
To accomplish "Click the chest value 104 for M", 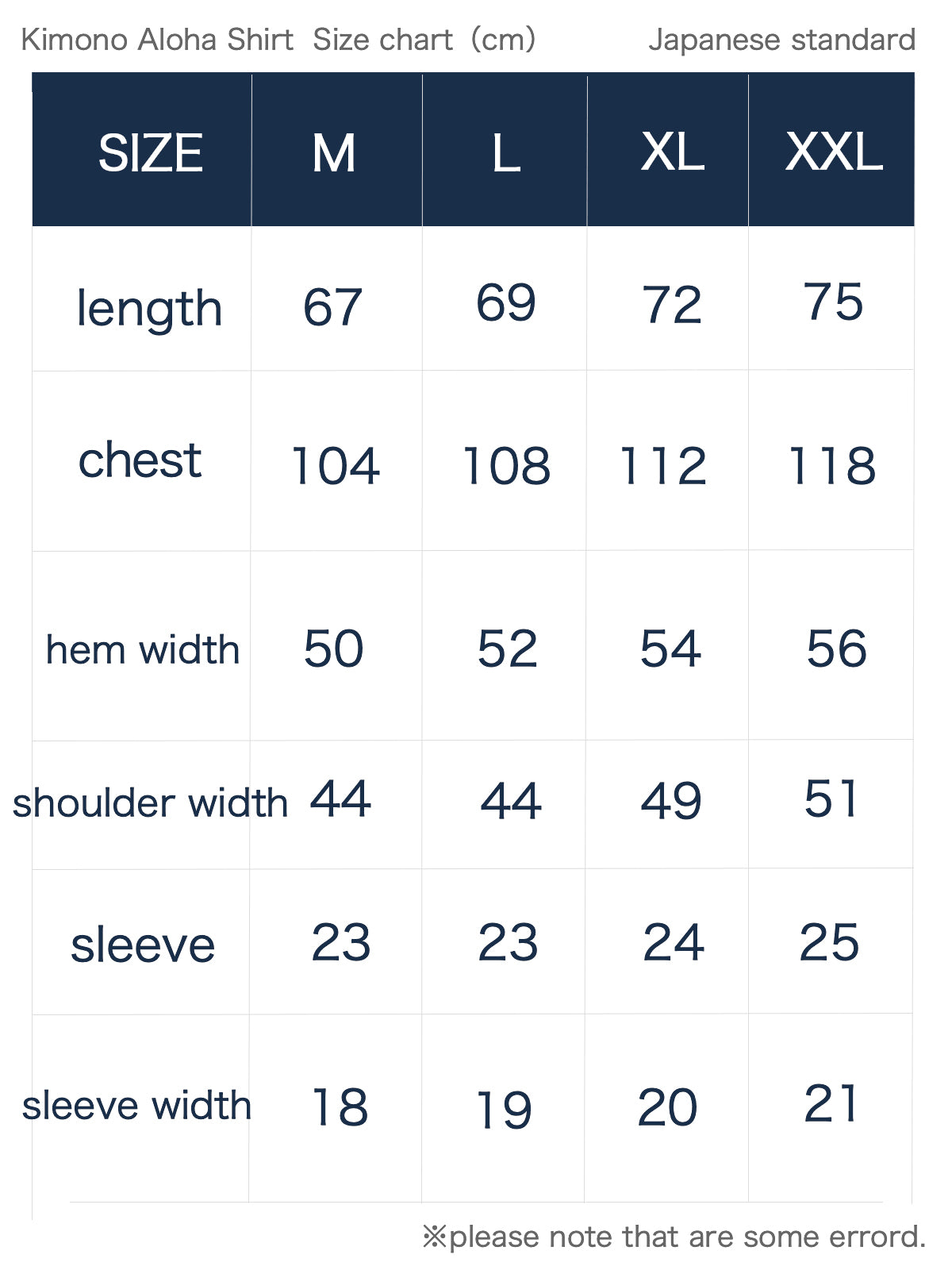I will (336, 466).
